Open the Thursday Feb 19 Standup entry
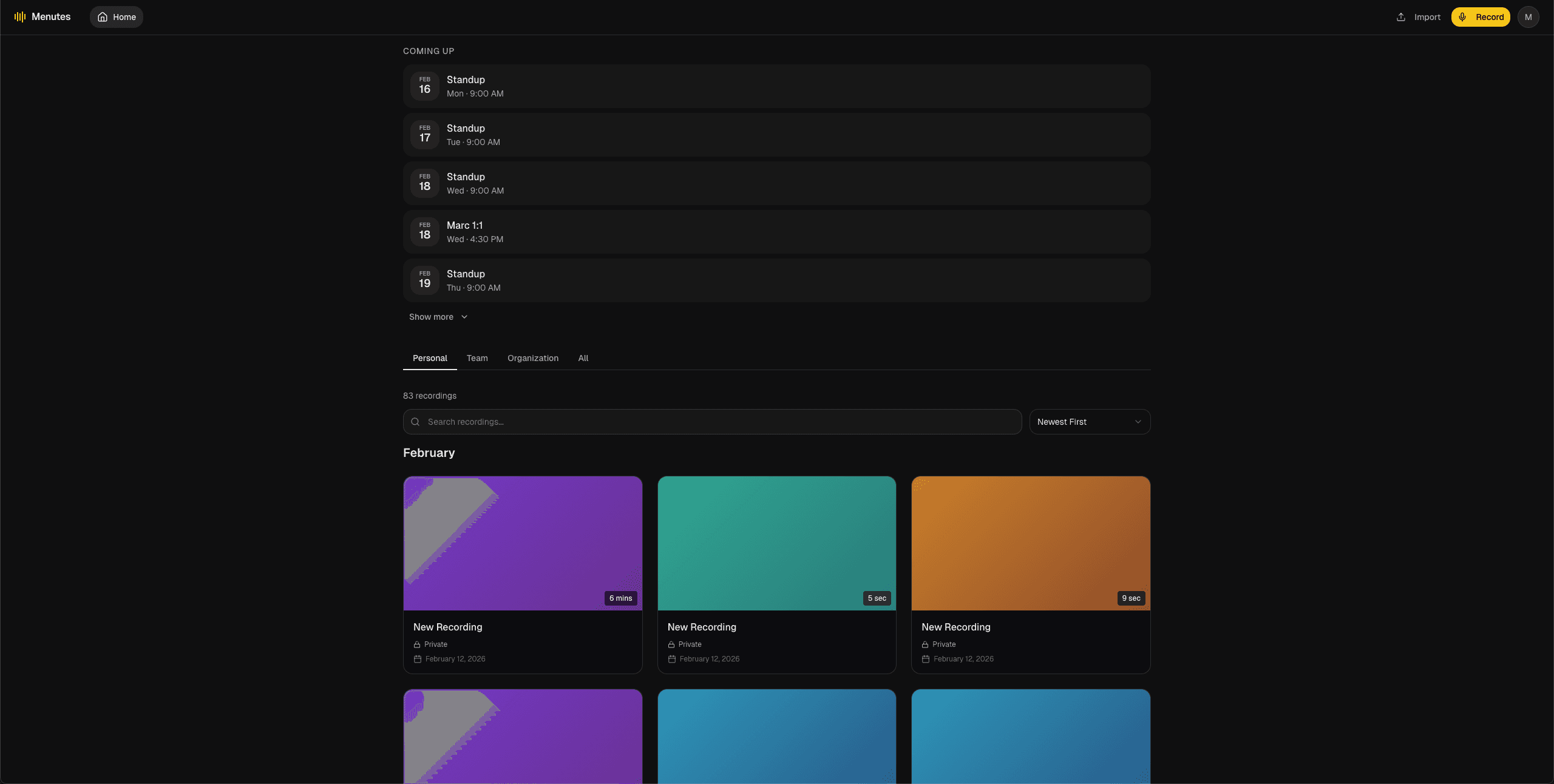Image resolution: width=1554 pixels, height=784 pixels. coord(776,280)
